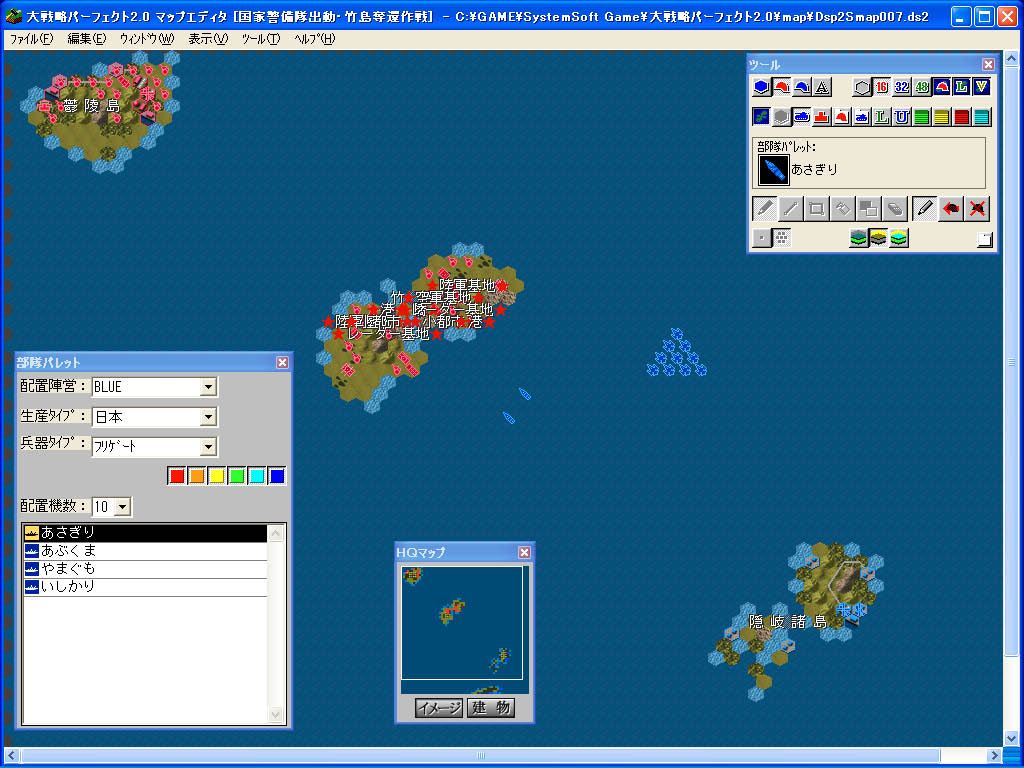Select the blue hexagon terrain mode icon
Viewport: 1024px width, 768px height.
(761, 87)
